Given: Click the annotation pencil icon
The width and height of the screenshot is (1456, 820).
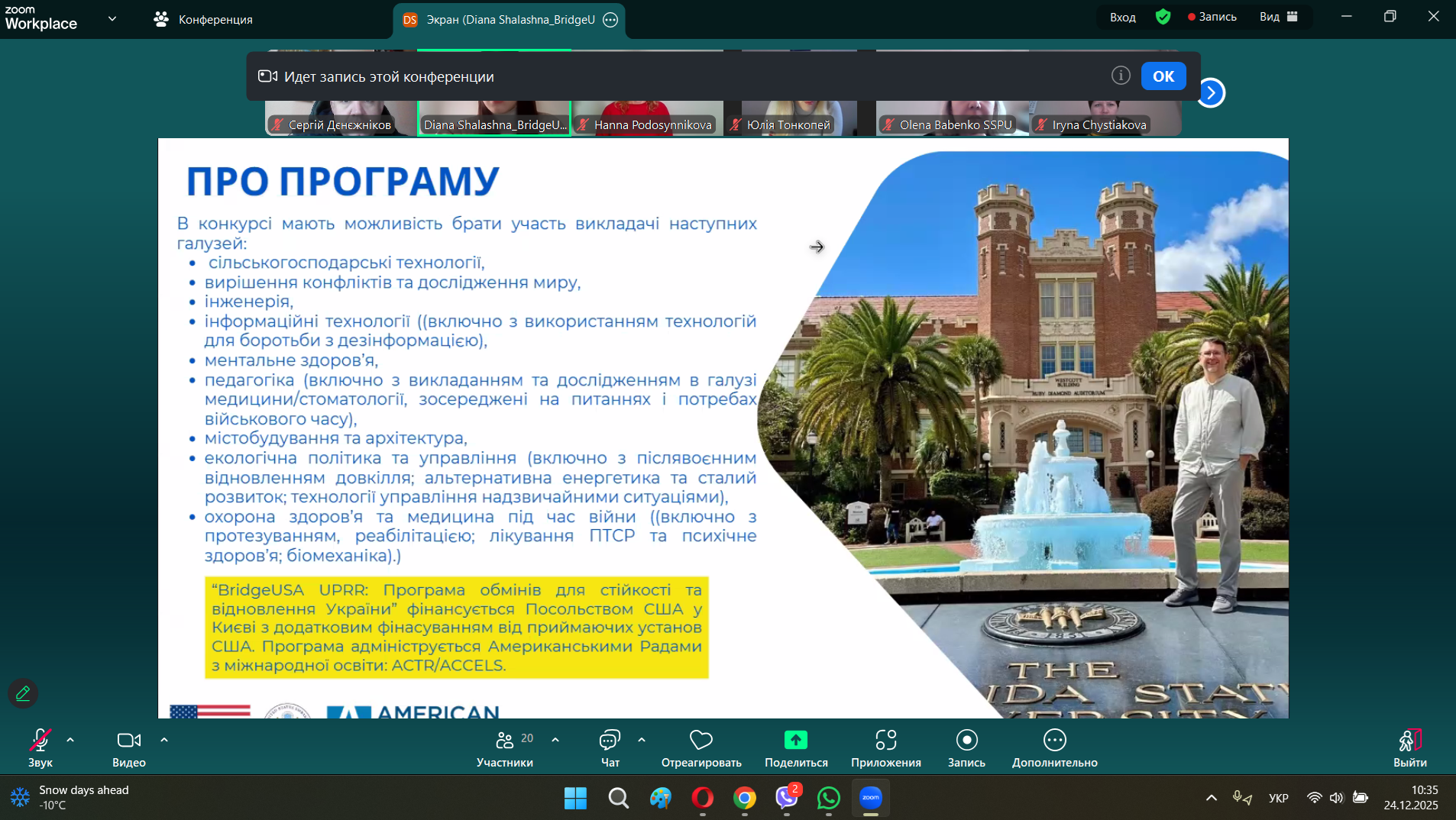Looking at the screenshot, I should (x=23, y=693).
